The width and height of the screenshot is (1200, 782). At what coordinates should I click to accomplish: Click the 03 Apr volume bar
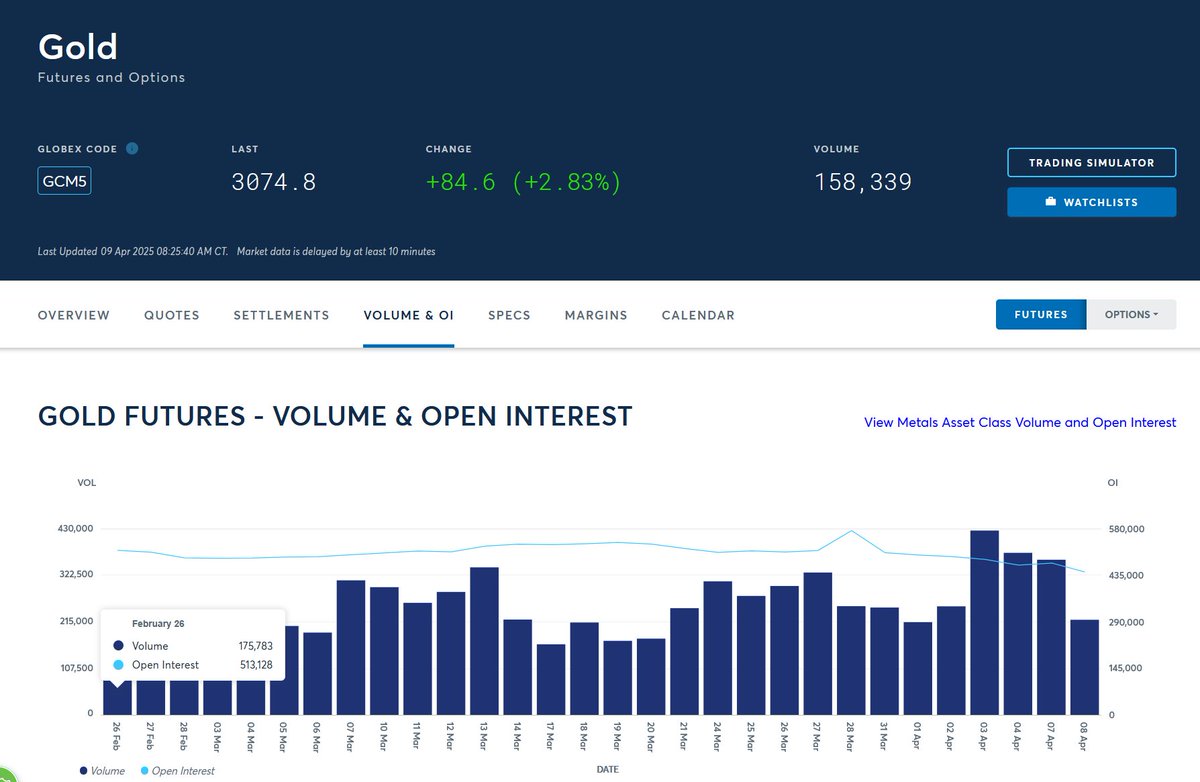tap(985, 622)
